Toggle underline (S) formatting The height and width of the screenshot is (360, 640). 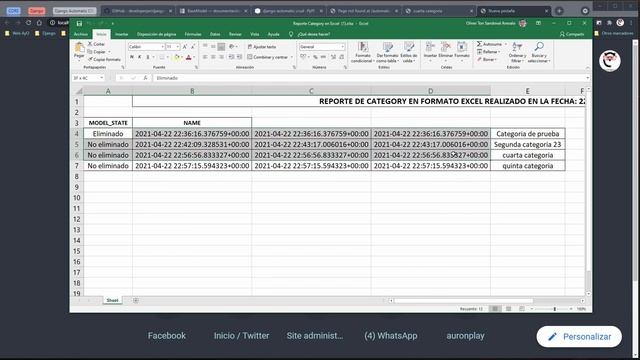[x=148, y=57]
